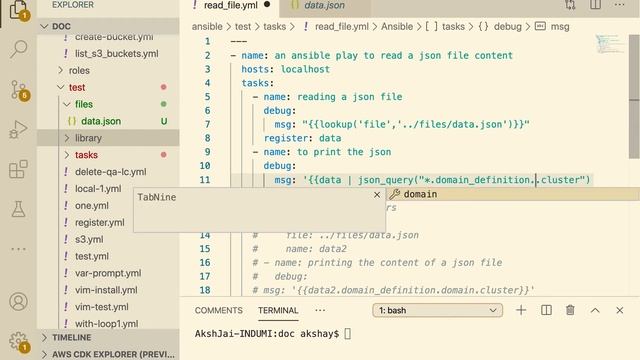Place cursor on line 7 lookup text
This screenshot has width=640, height=360.
[416, 124]
